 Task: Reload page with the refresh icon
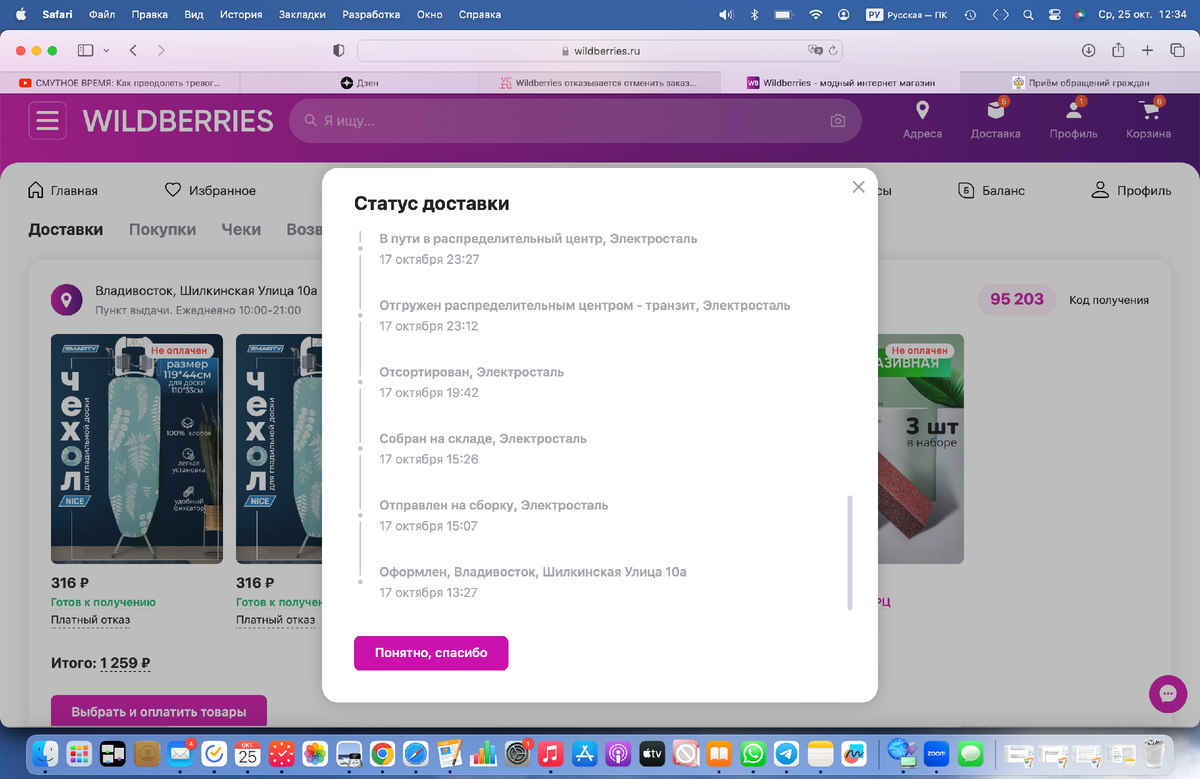click(832, 50)
